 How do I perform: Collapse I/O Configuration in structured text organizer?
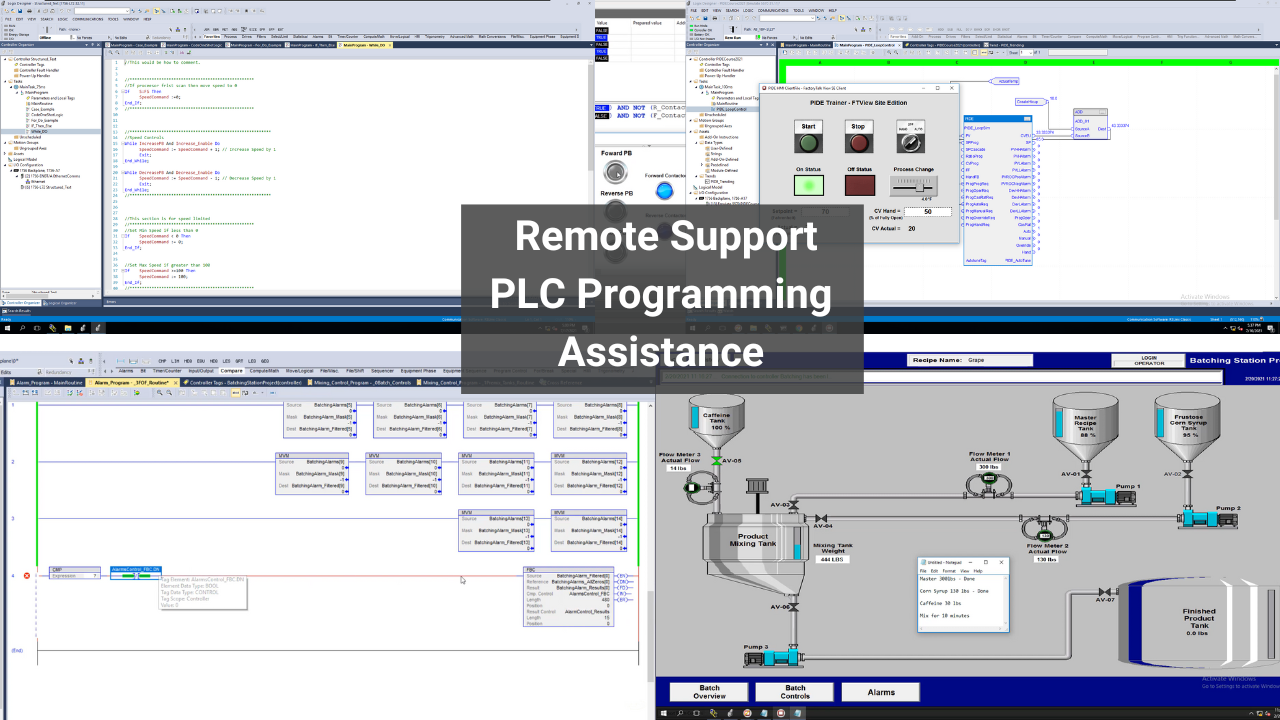[6, 164]
